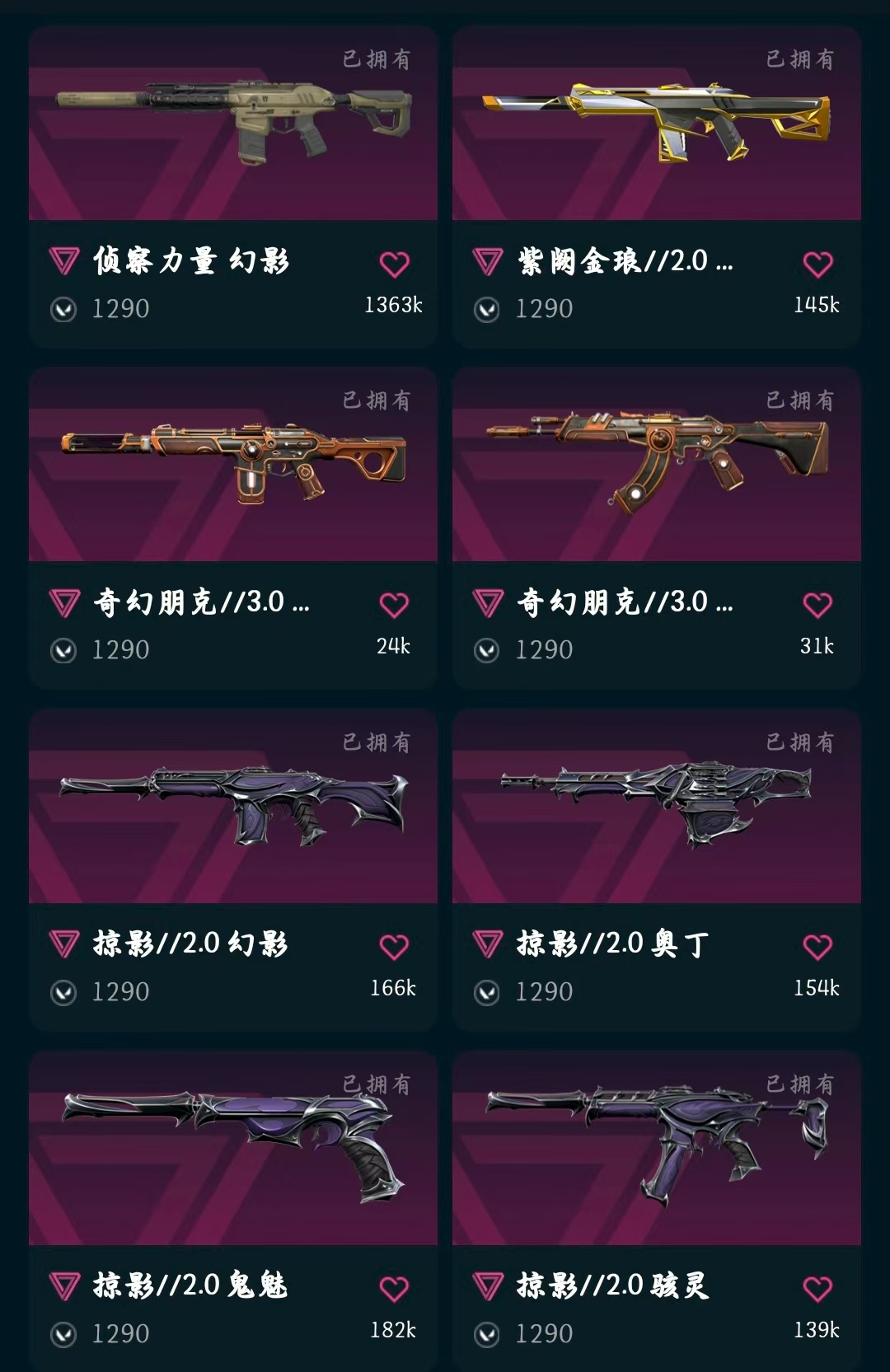Click VP currency icon under 掠影//2.0 鬼魅
890x1372 pixels.
(63, 1334)
